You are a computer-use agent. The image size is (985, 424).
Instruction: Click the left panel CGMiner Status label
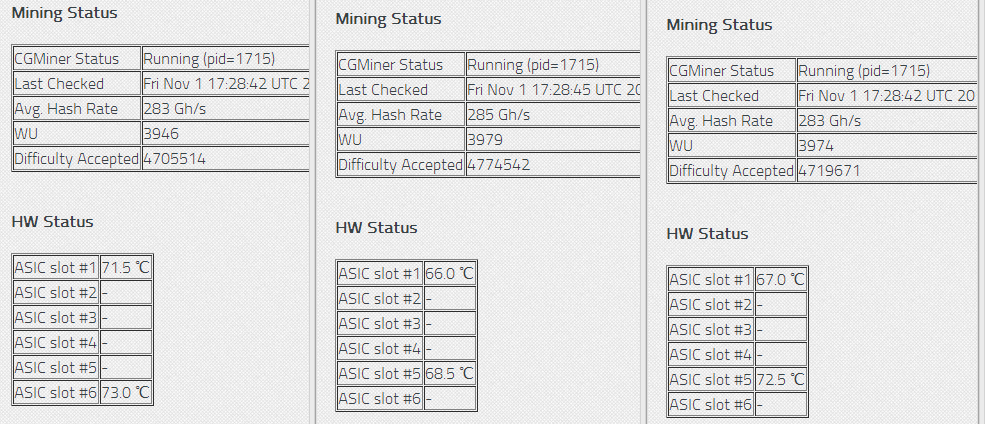click(67, 59)
